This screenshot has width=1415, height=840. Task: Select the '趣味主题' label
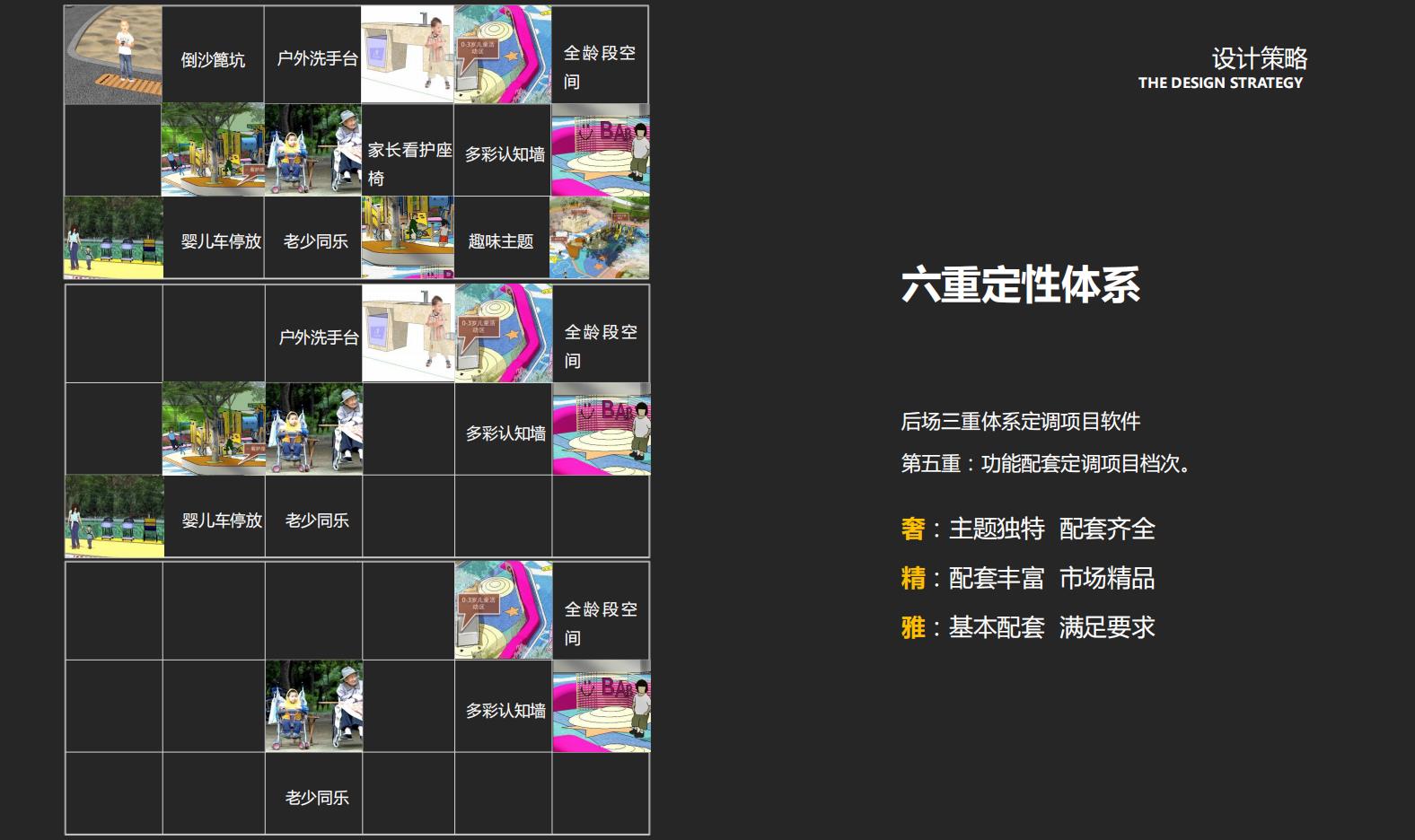tap(501, 241)
